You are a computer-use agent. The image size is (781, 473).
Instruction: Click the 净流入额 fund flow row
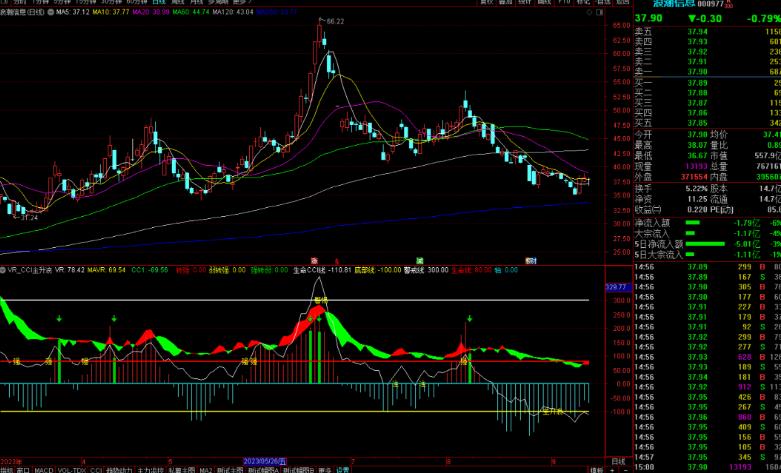click(707, 223)
